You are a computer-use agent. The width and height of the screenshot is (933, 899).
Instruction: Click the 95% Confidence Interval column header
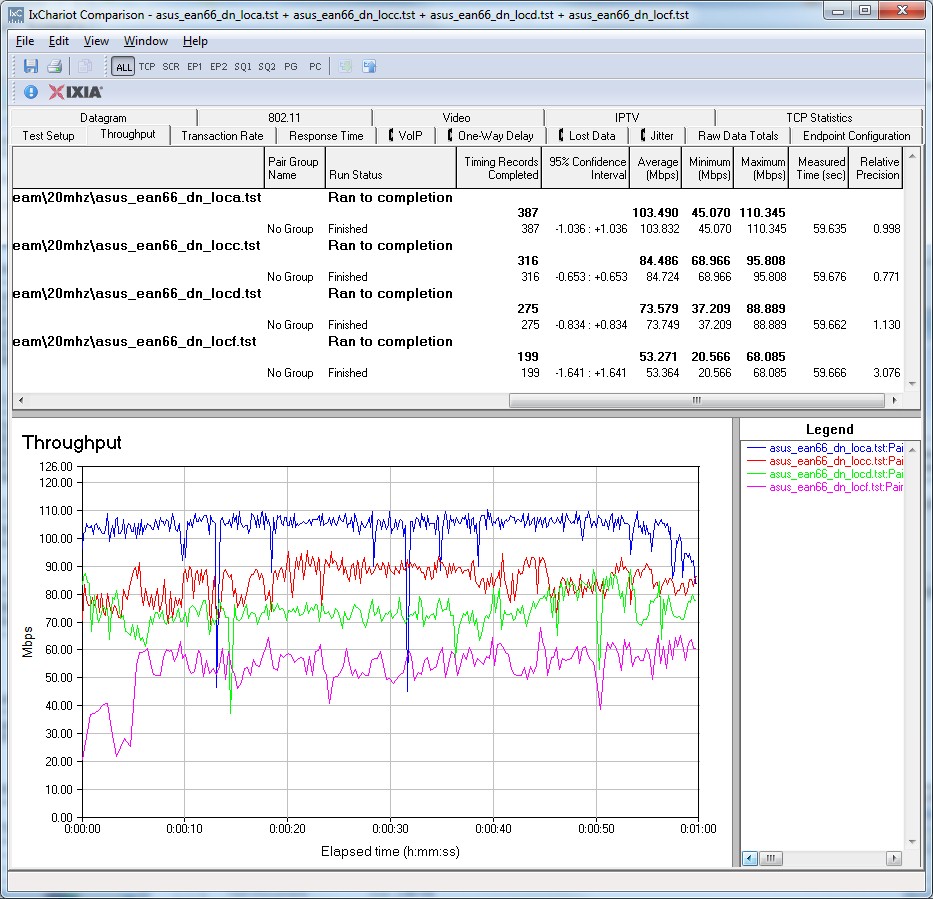tap(586, 168)
